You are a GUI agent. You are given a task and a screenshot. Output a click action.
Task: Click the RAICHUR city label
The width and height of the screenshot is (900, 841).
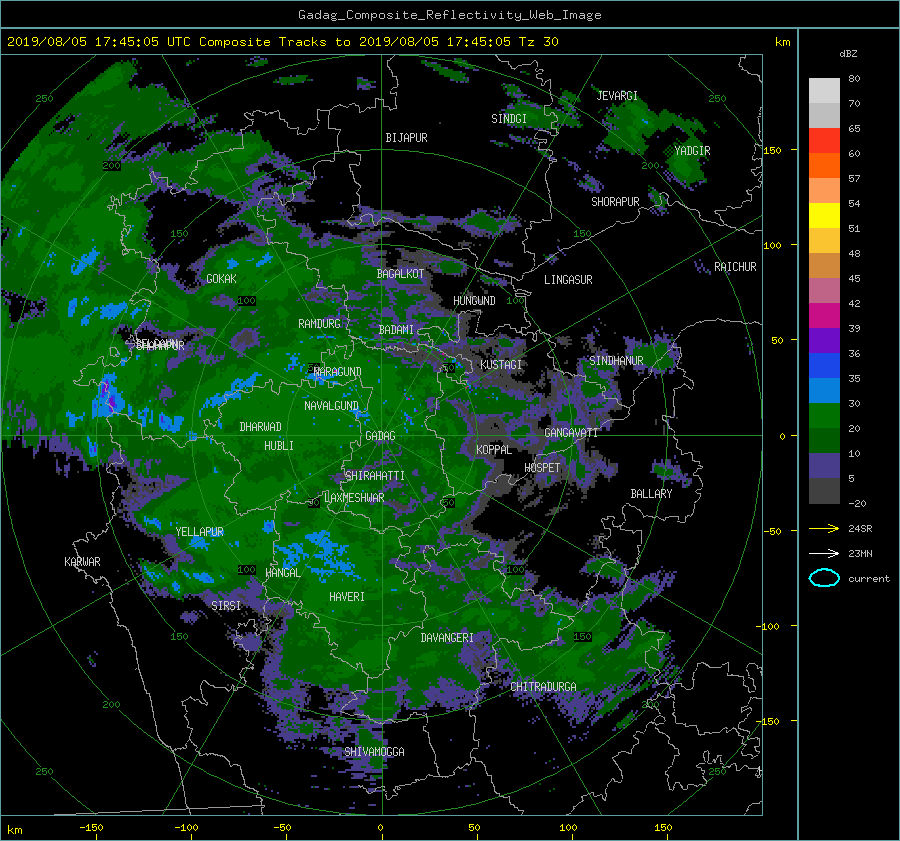[x=735, y=267]
